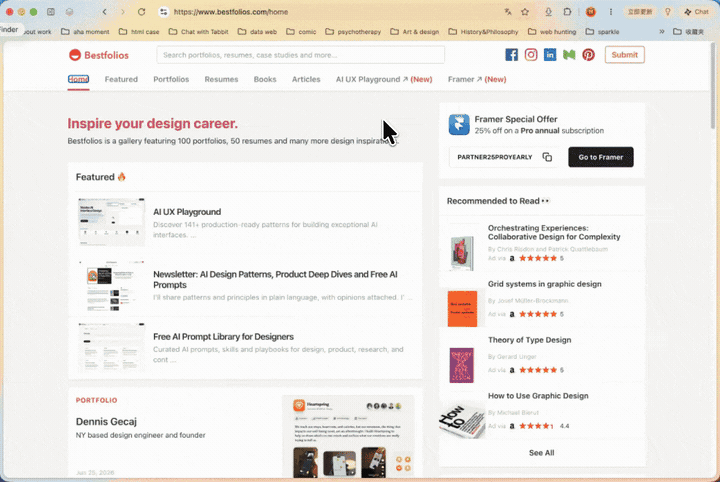The image size is (720, 482).
Task: Click browser back arrow
Action: [105, 12]
